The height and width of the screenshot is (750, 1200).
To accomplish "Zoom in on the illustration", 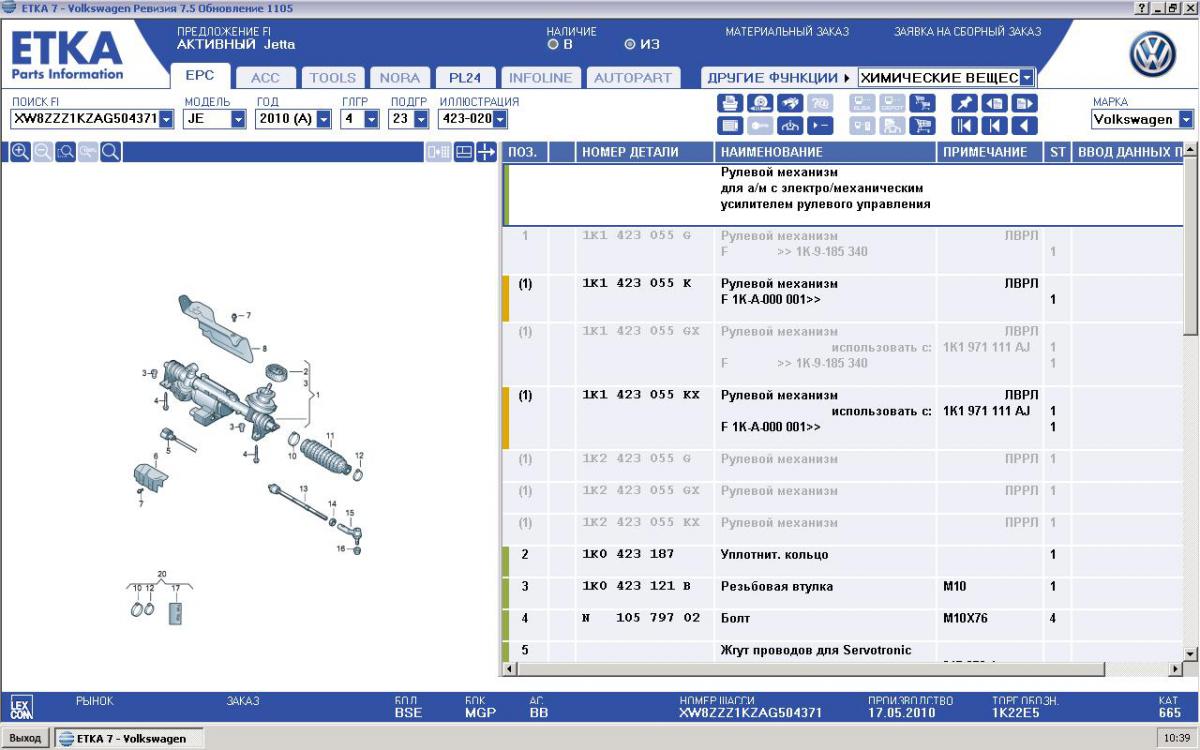I will [19, 151].
